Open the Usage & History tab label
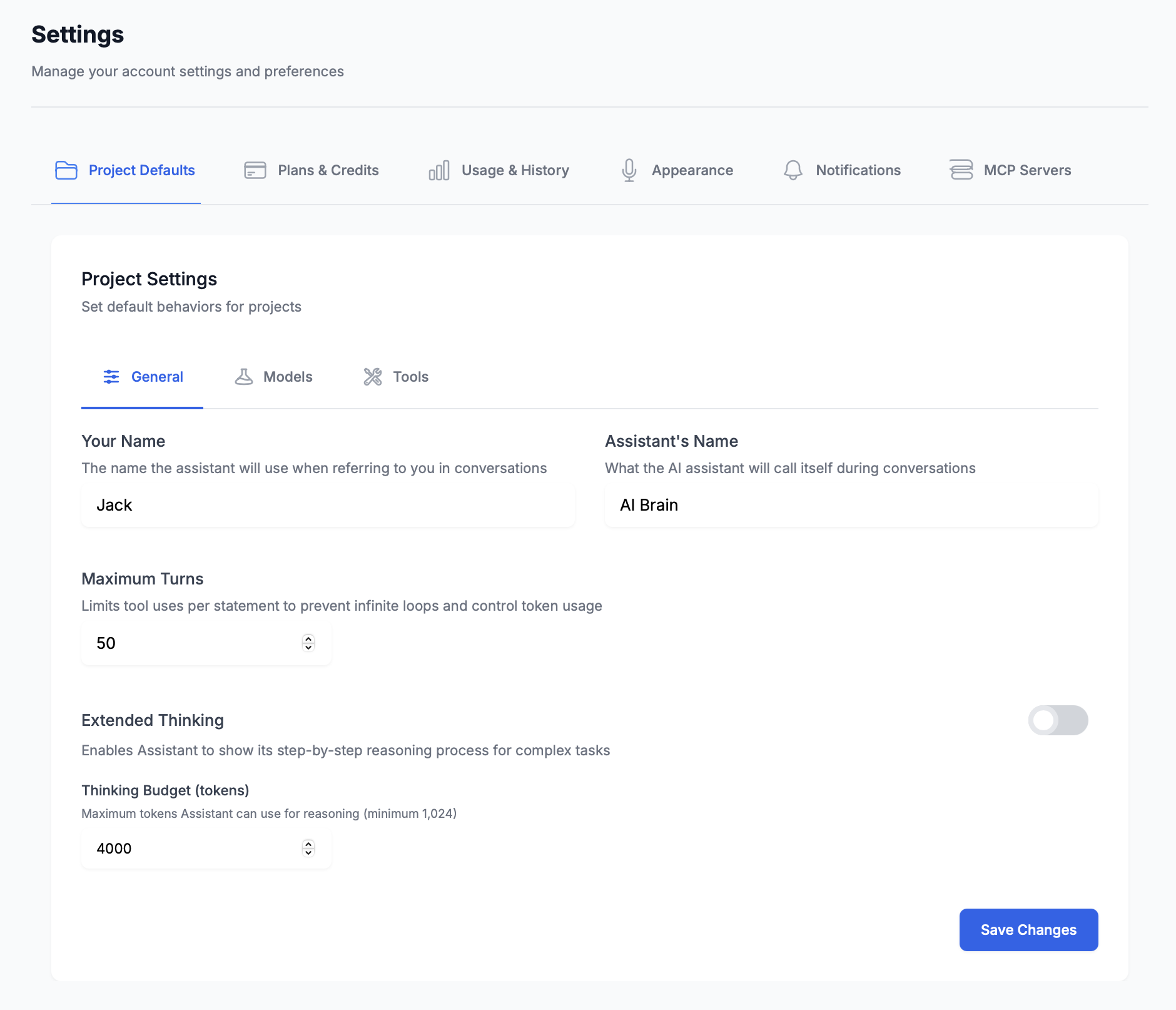 tap(515, 170)
